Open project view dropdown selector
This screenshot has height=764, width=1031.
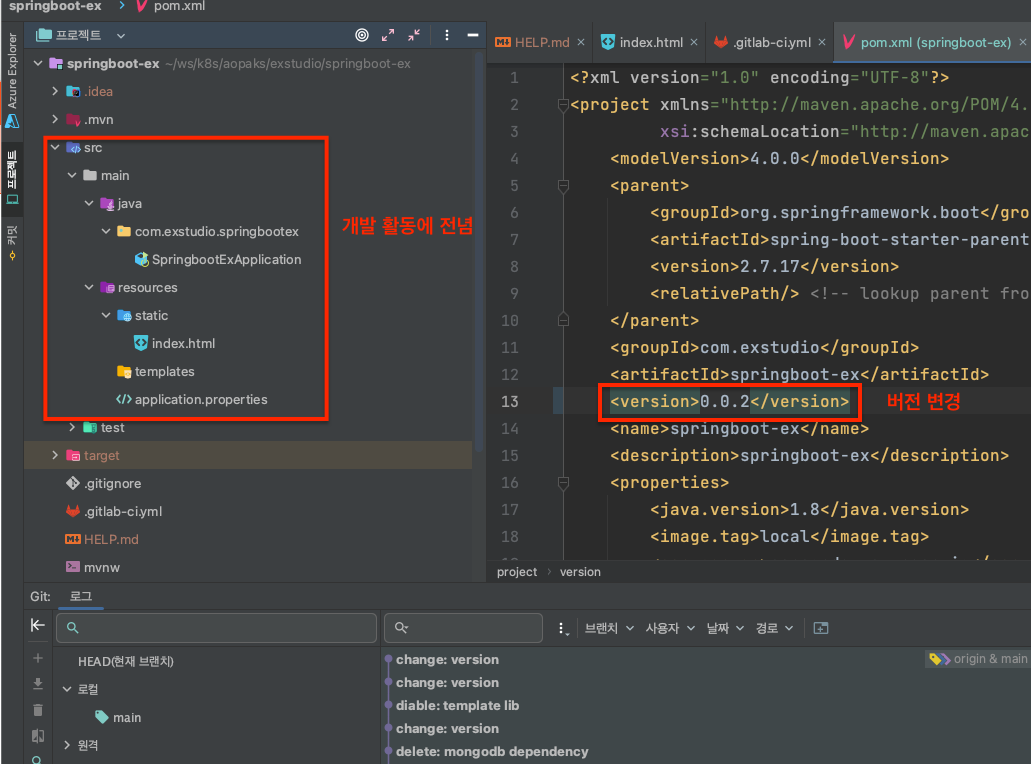point(121,36)
